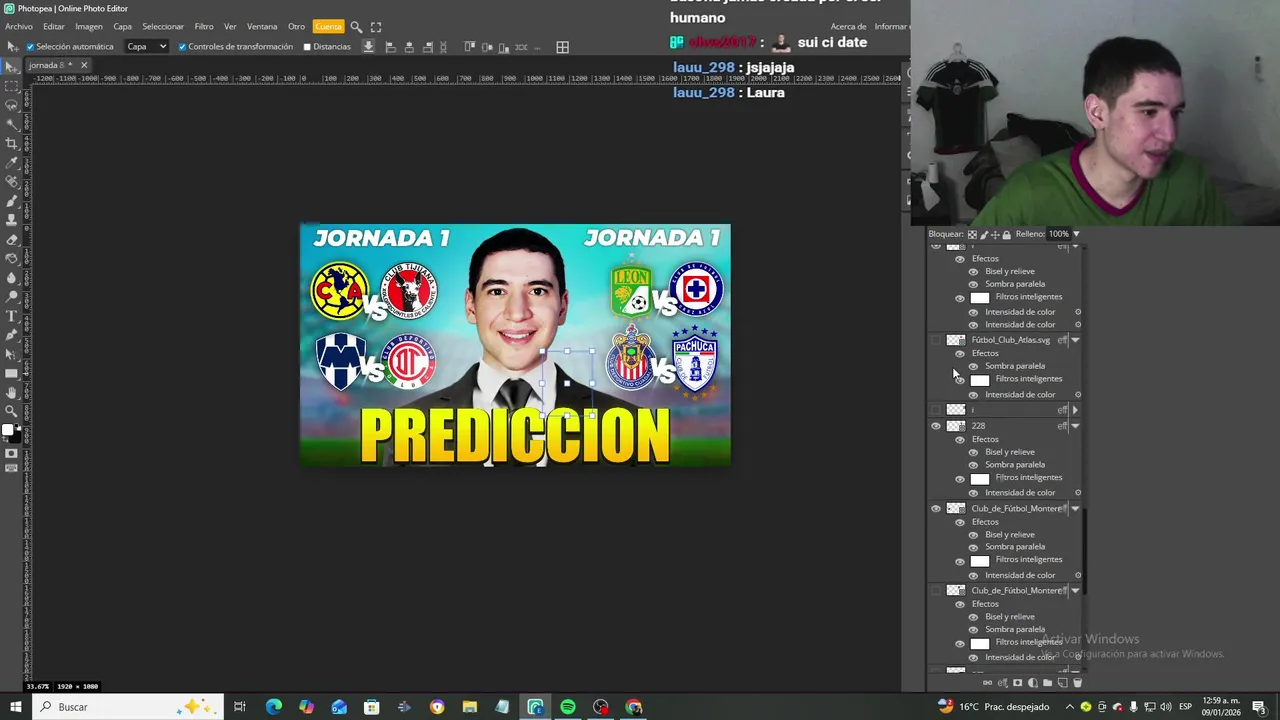
Task: Toggle visibility of layer 228
Action: point(936,426)
